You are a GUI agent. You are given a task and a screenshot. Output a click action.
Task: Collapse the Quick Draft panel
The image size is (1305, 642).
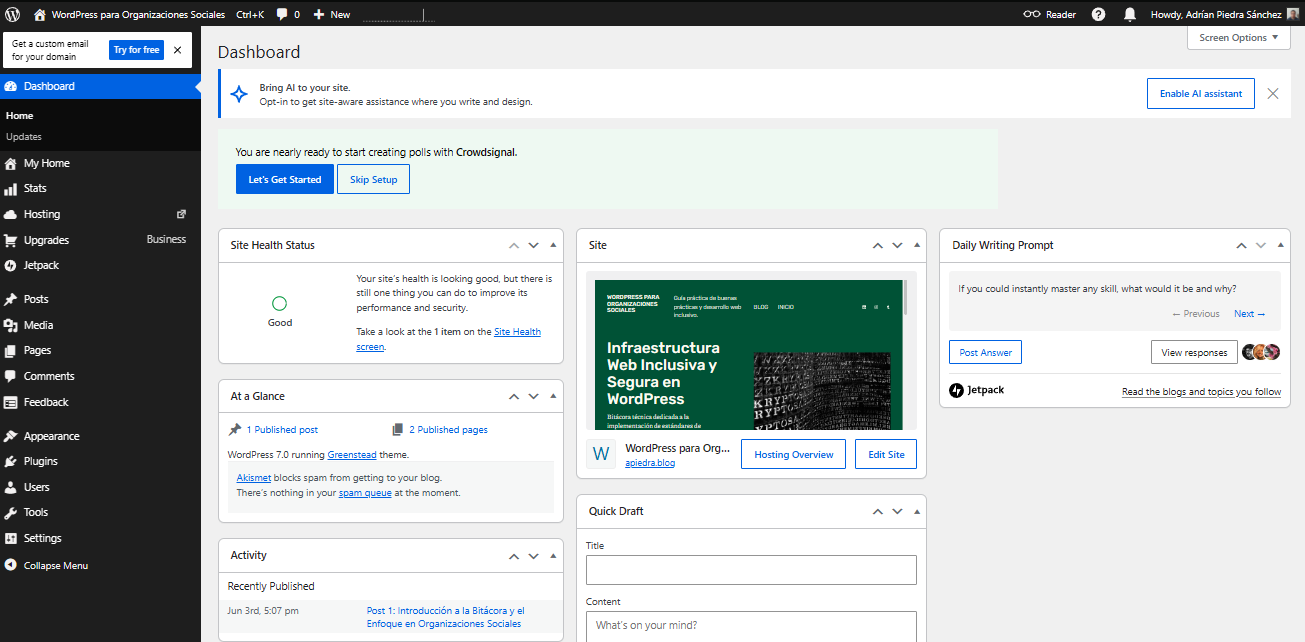pos(917,511)
